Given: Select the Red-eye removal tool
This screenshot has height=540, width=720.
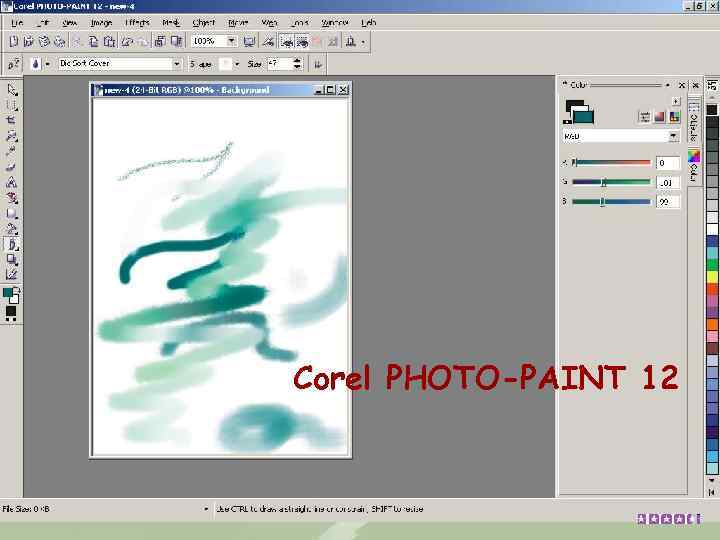Looking at the screenshot, I should pyautogui.click(x=12, y=198).
